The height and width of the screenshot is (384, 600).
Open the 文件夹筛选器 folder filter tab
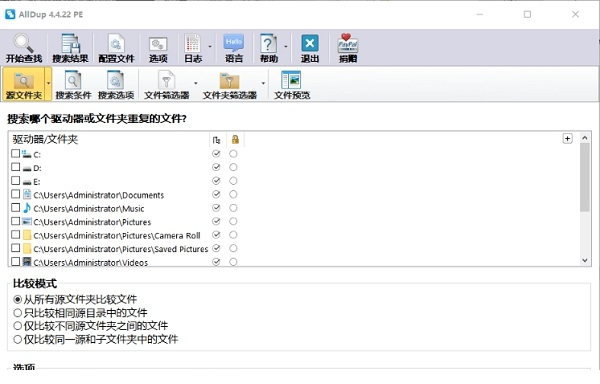(x=230, y=84)
